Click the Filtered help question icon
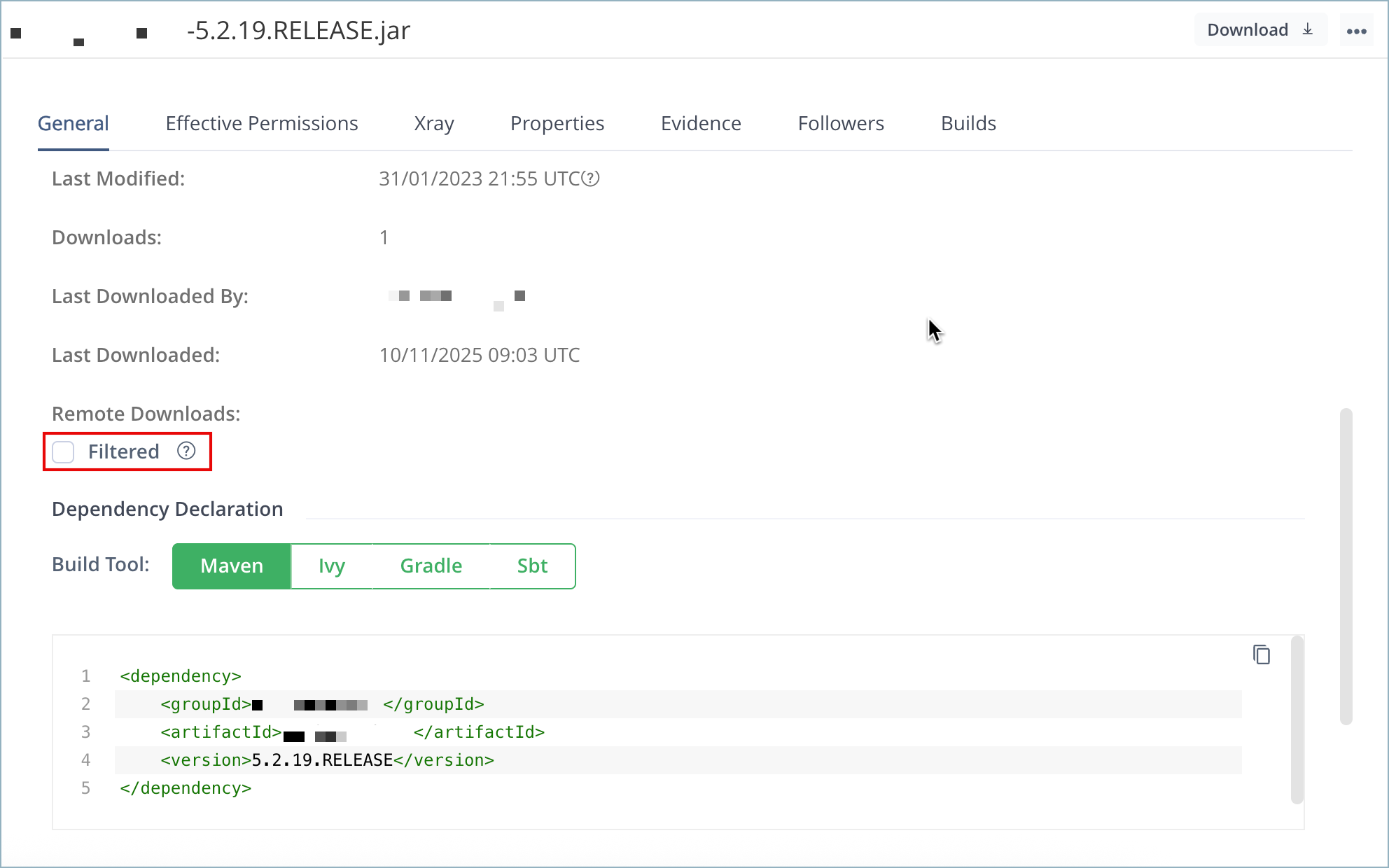Image resolution: width=1389 pixels, height=868 pixels. [186, 451]
